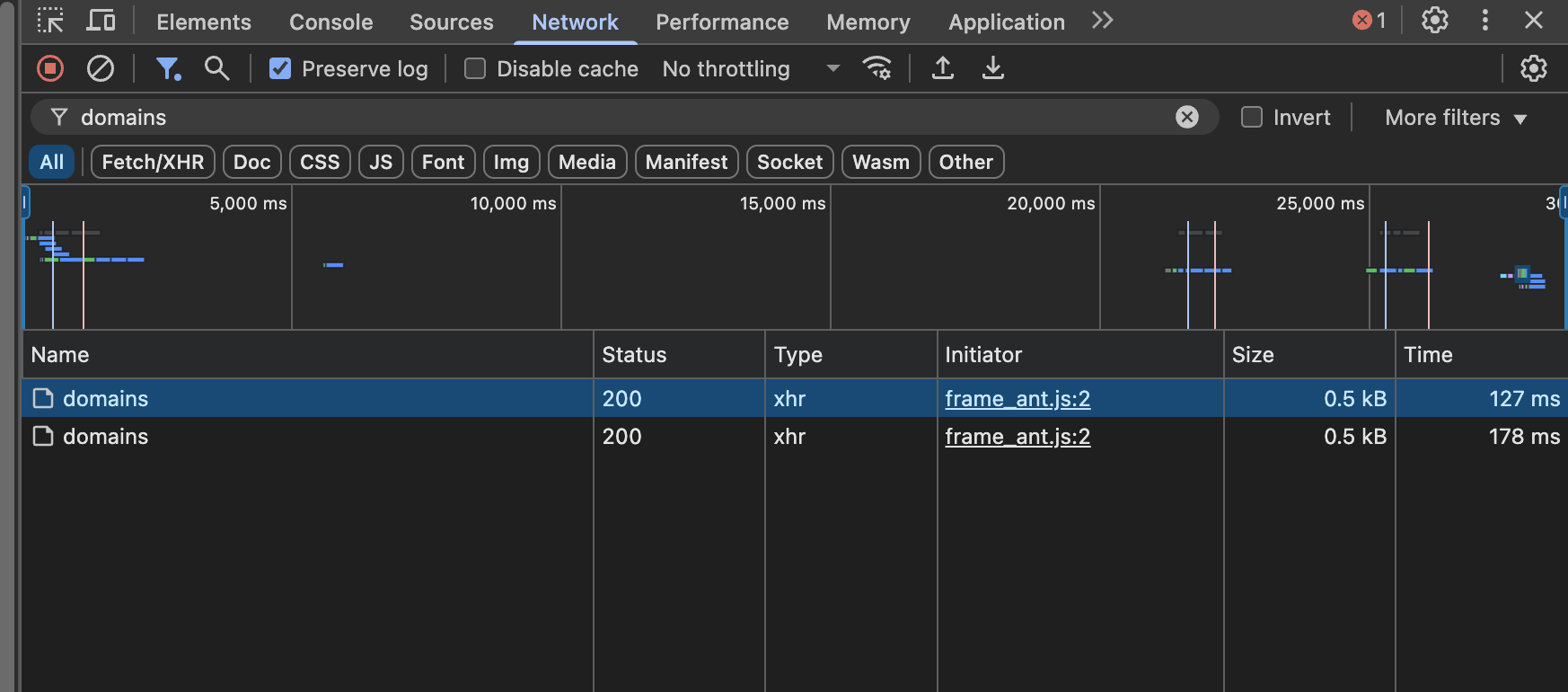
Task: Expand More filters dropdown
Action: pyautogui.click(x=1455, y=118)
